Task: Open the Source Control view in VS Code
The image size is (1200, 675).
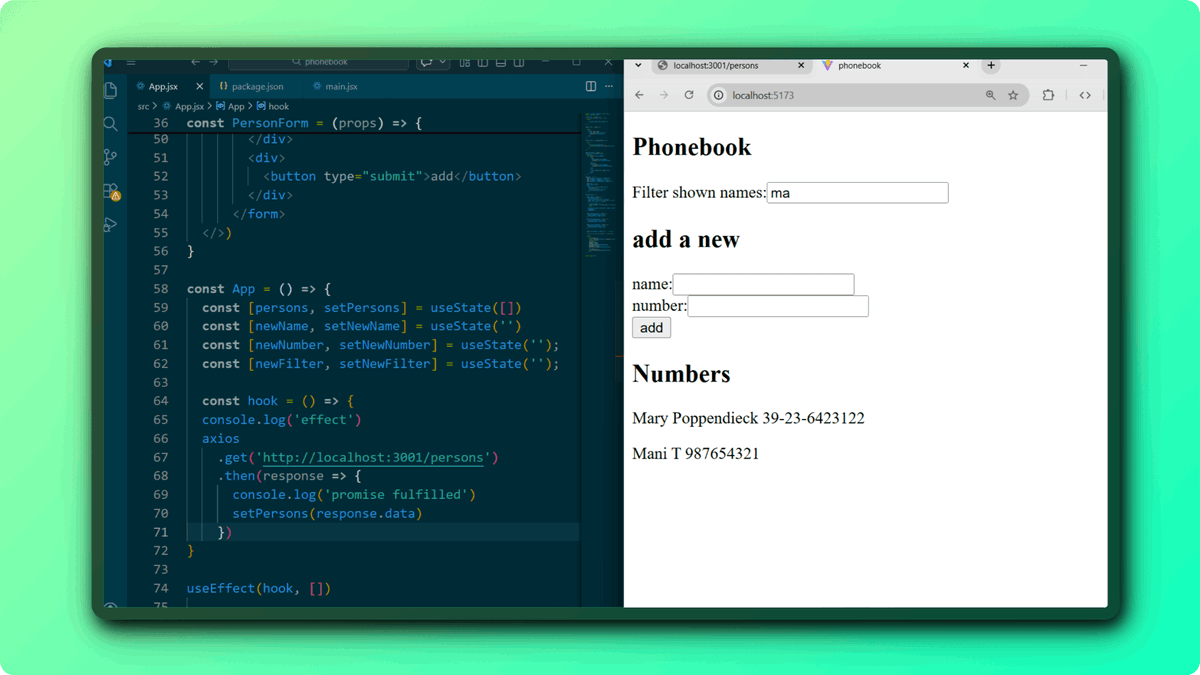Action: pos(110,157)
